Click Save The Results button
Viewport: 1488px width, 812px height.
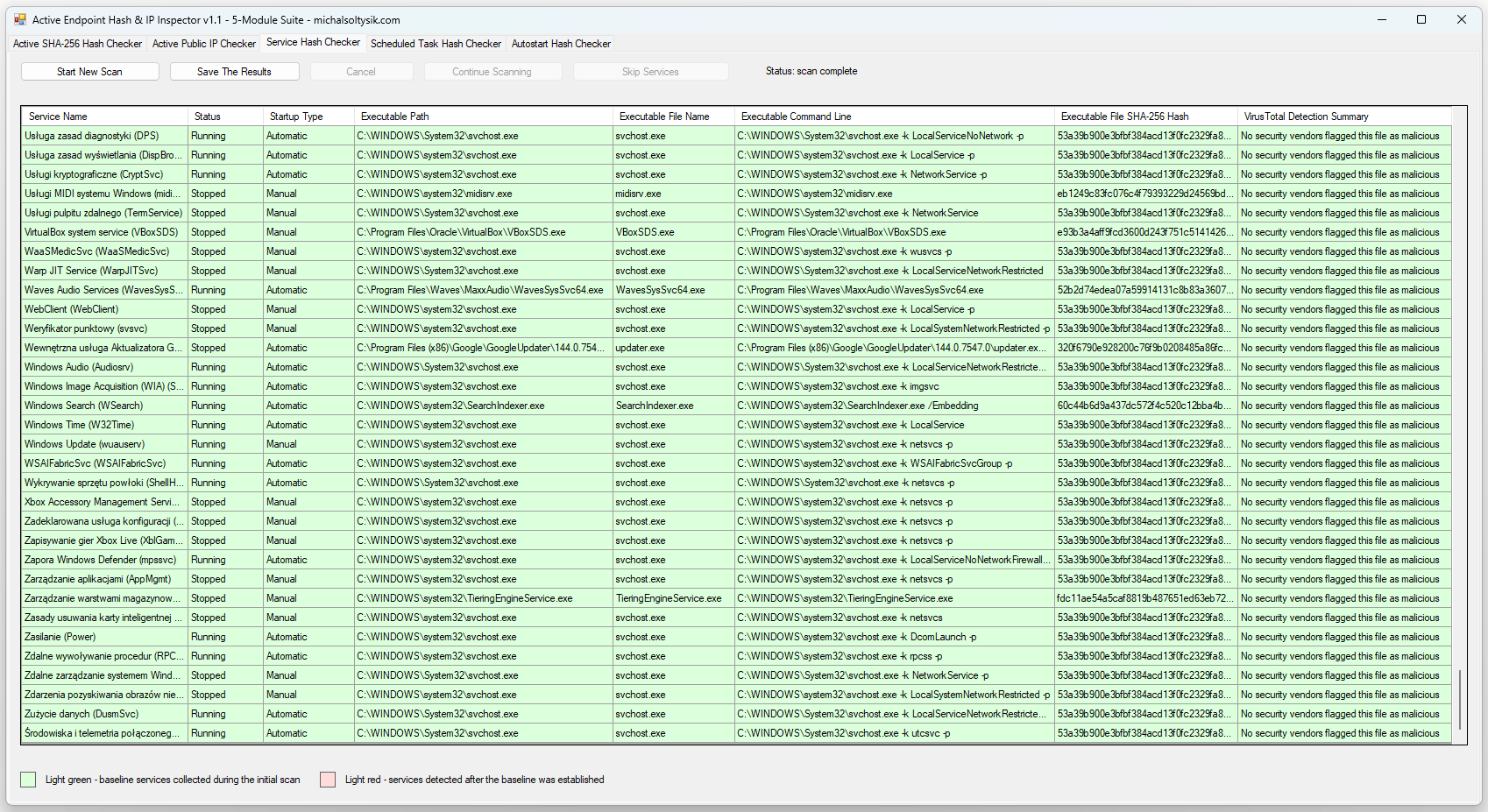(234, 72)
